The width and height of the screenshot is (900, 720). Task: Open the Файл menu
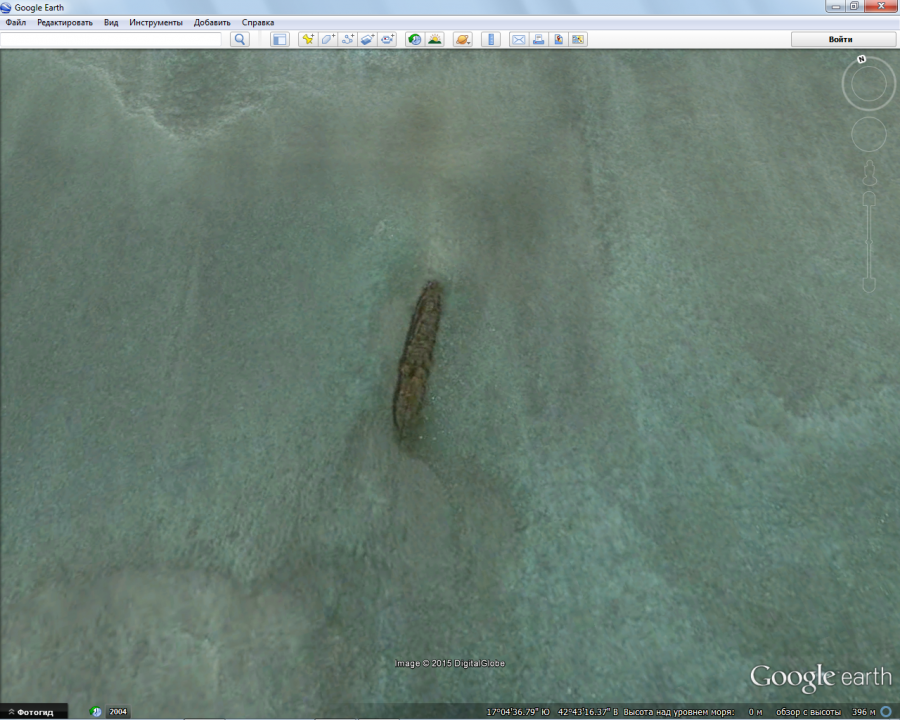pos(16,22)
